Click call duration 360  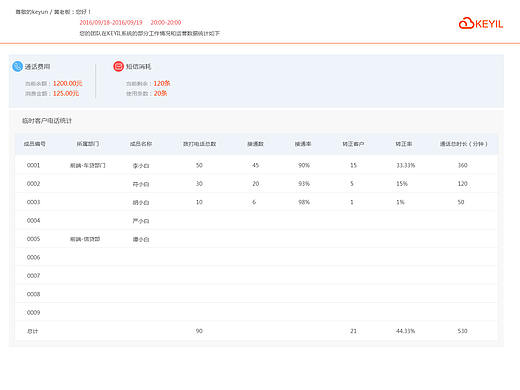463,165
